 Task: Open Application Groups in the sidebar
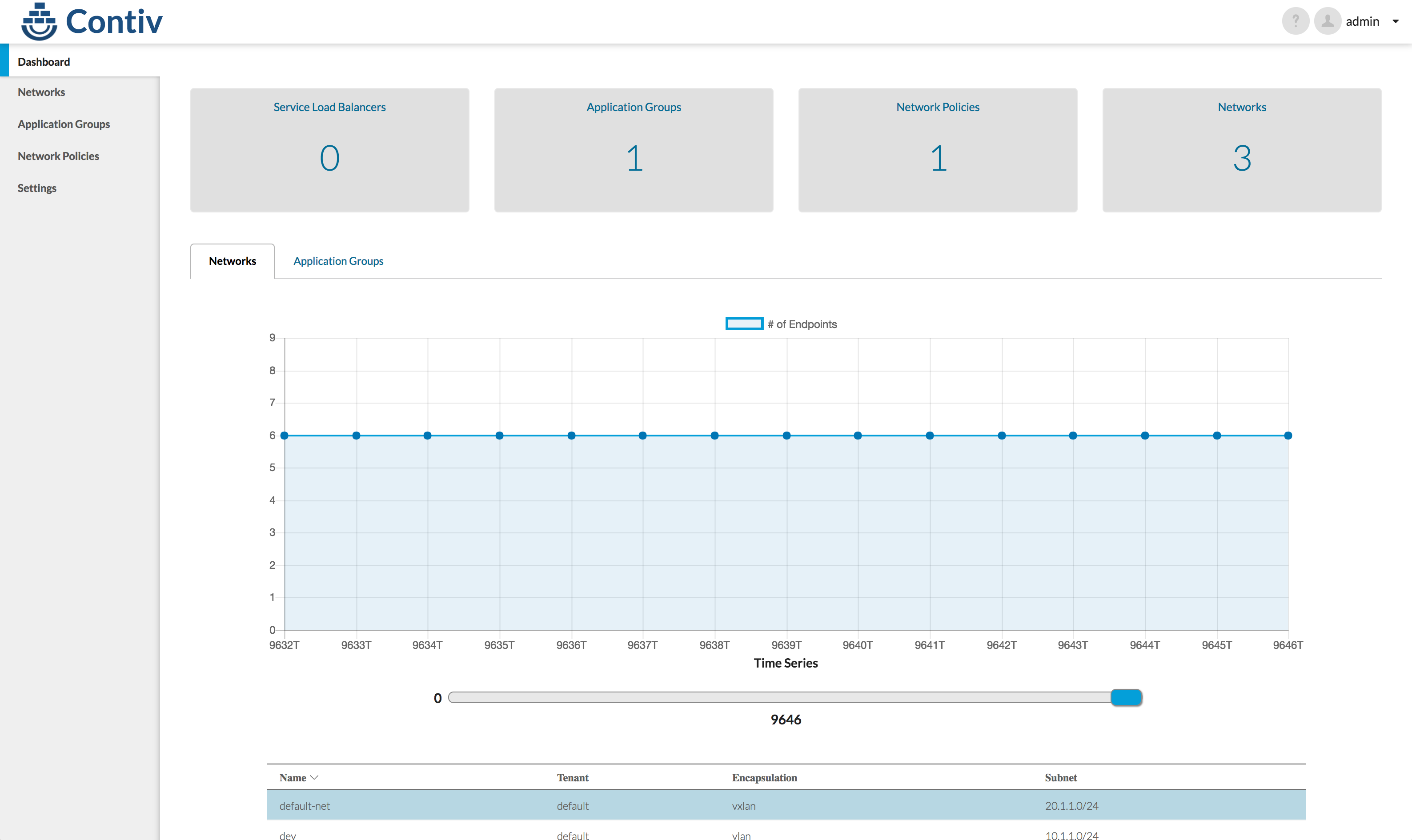coord(64,124)
